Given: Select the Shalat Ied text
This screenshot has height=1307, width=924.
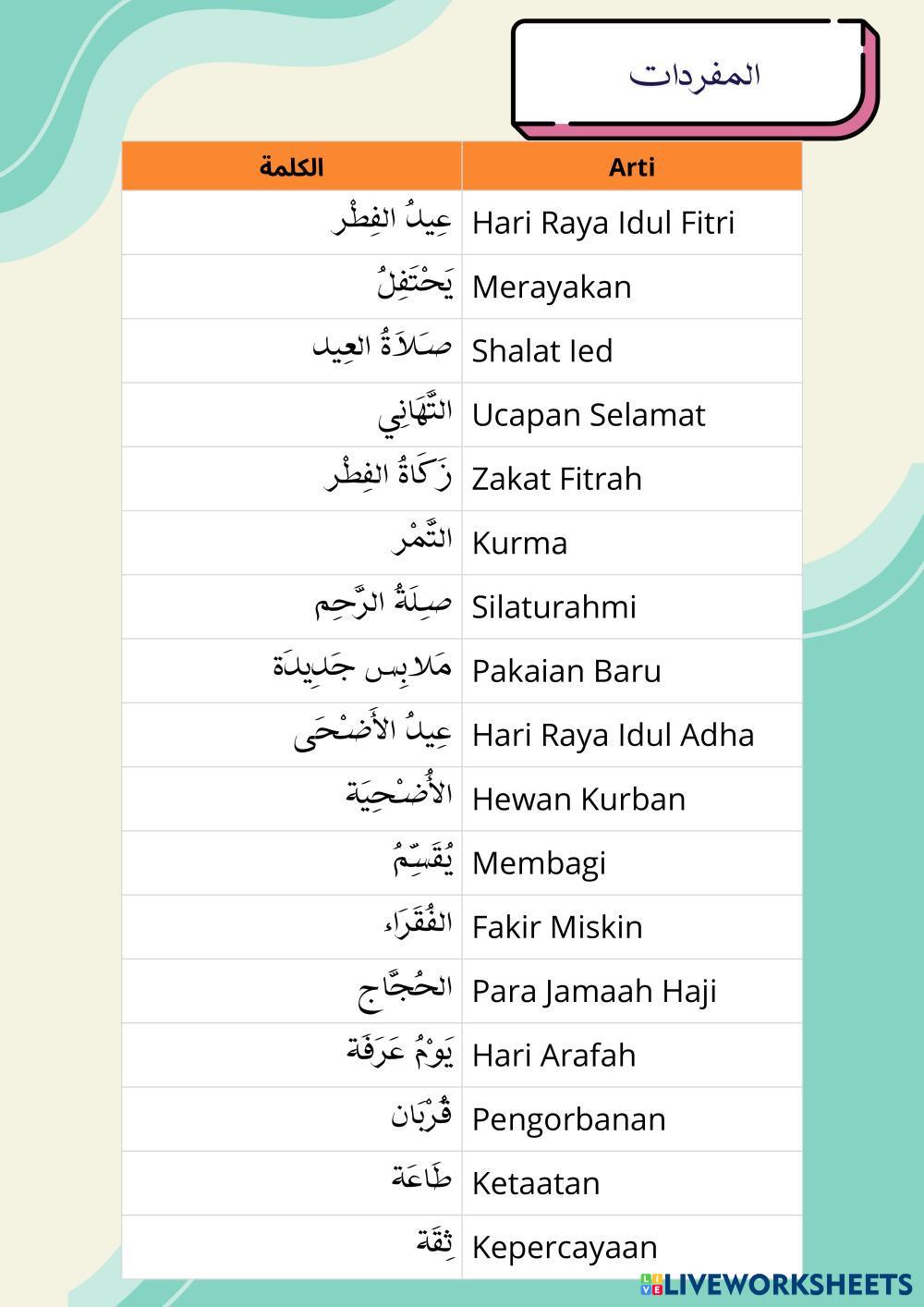Looking at the screenshot, I should tap(542, 351).
